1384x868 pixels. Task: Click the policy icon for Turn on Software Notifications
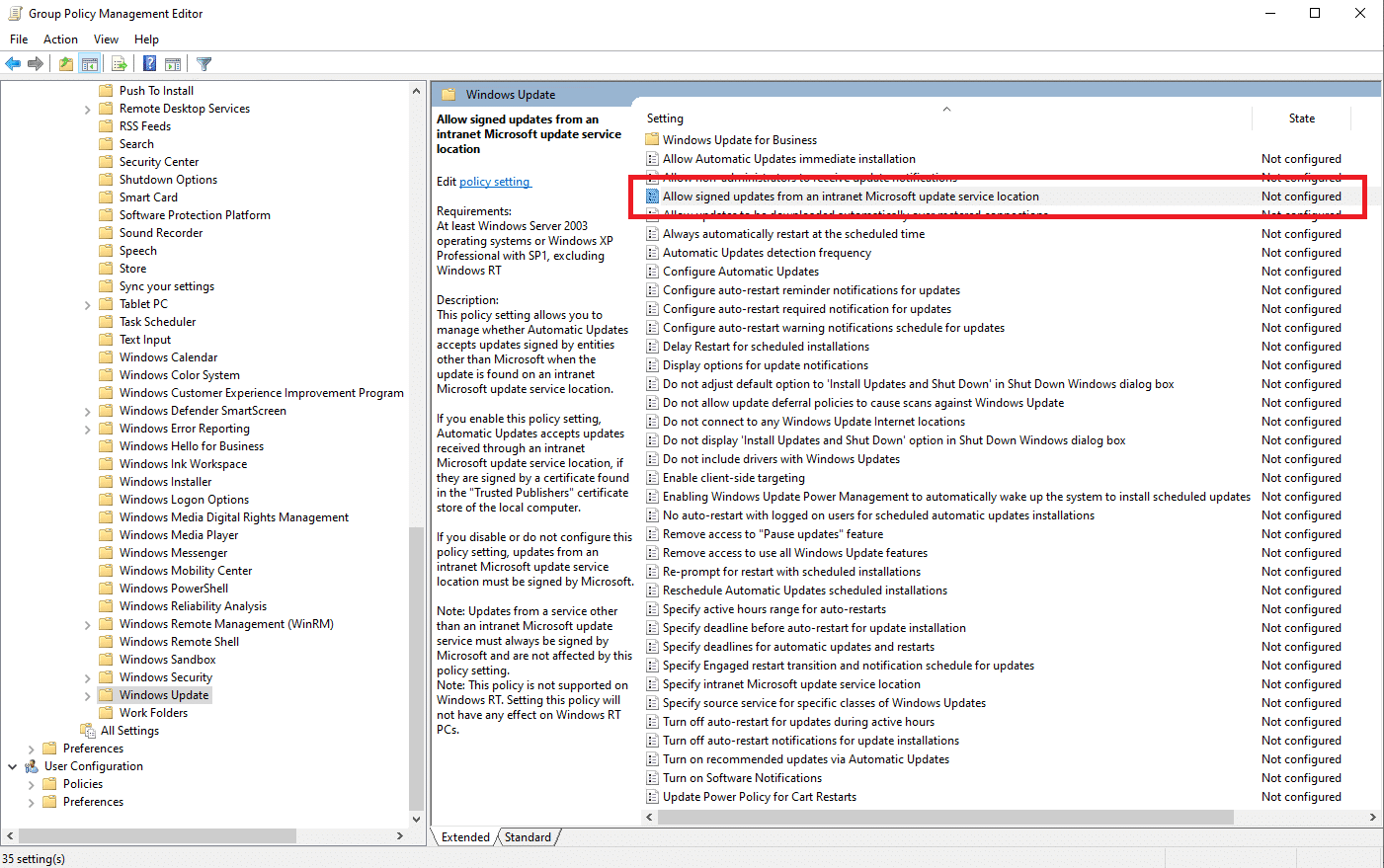point(652,778)
